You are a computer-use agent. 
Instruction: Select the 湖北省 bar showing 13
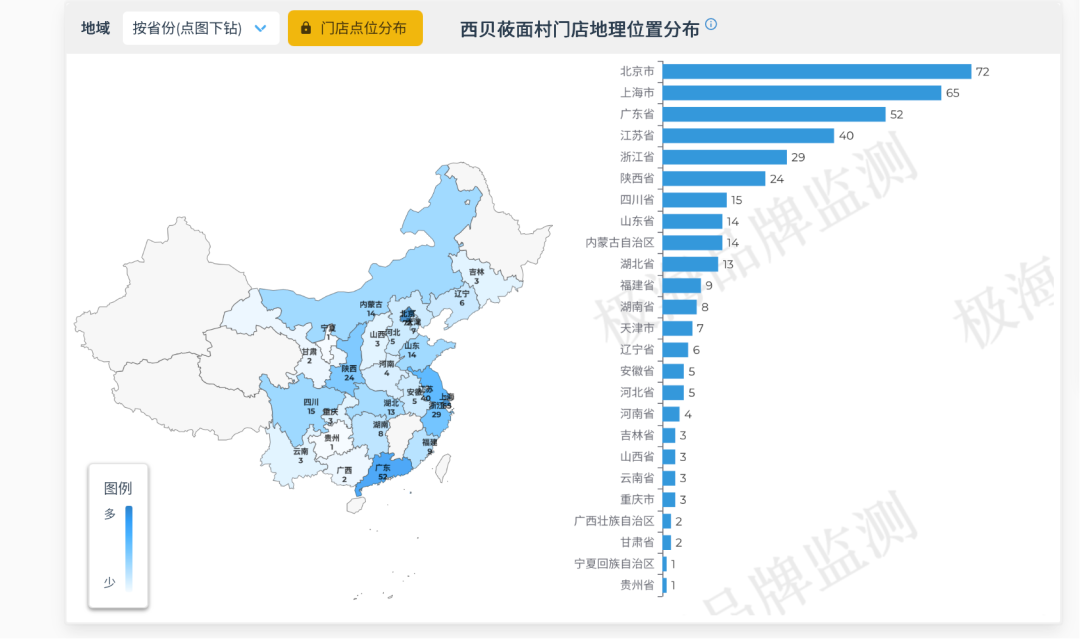690,264
